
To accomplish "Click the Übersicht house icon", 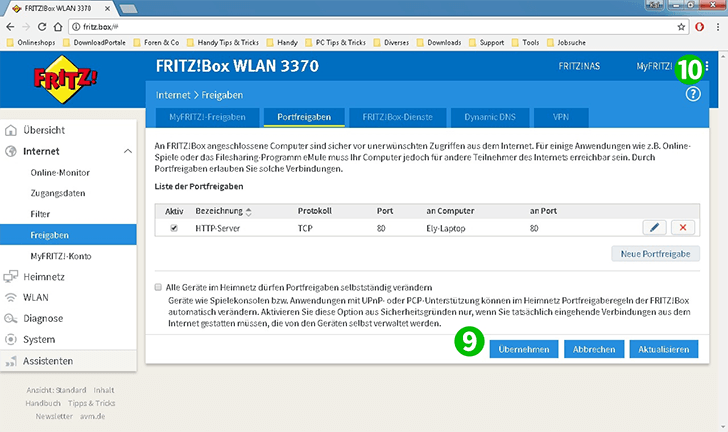I will (x=11, y=131).
